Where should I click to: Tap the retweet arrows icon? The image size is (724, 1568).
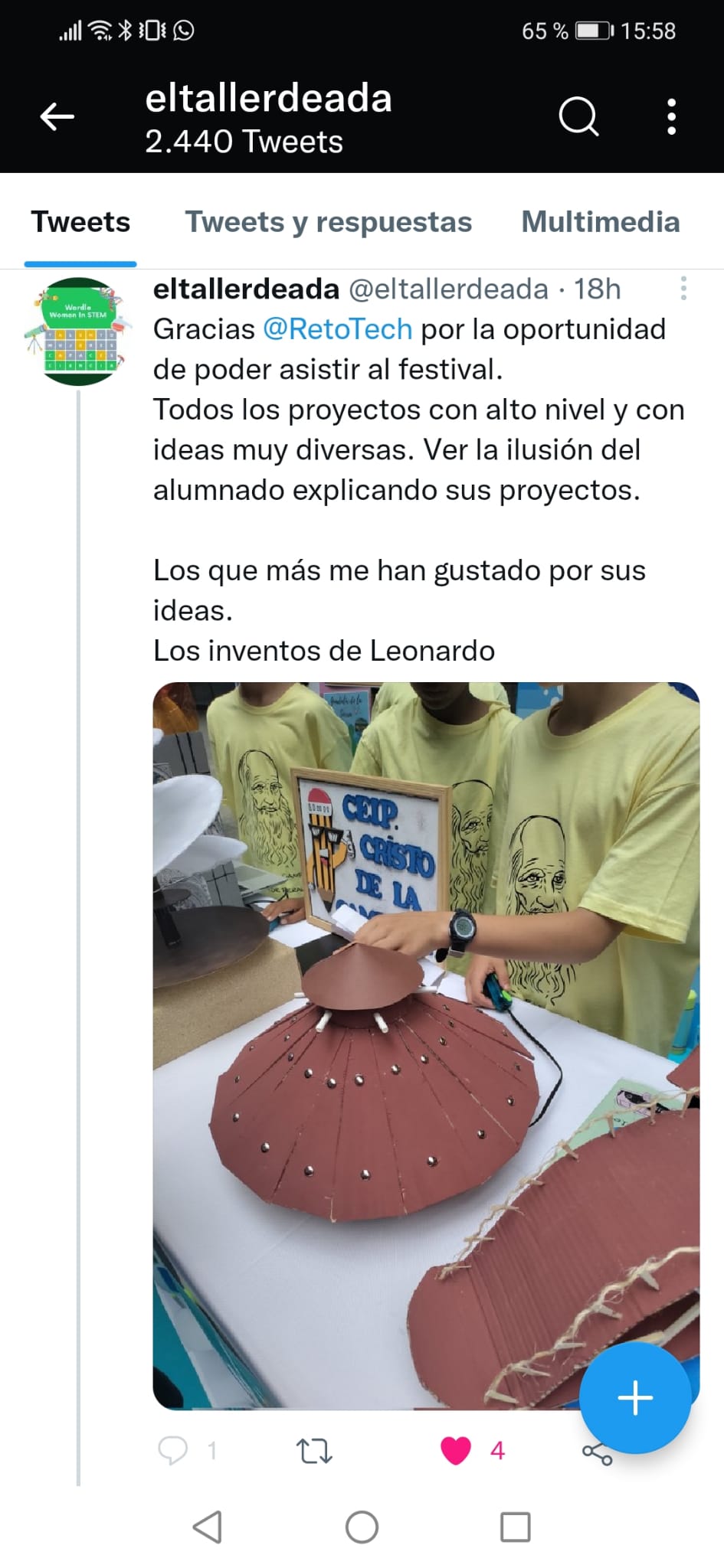pos(314,1450)
